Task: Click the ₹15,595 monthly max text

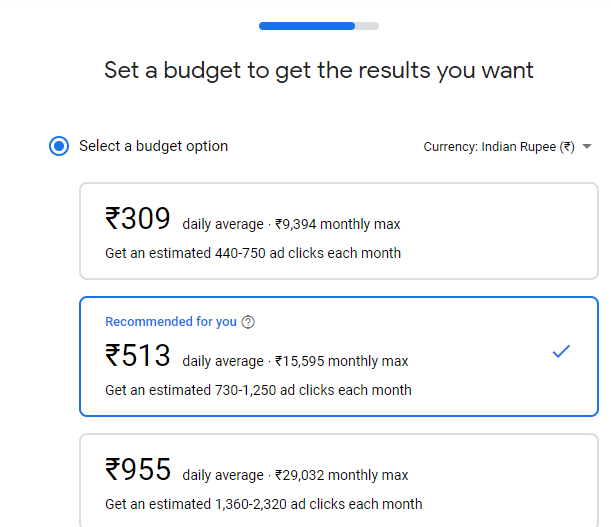Action: coord(341,361)
